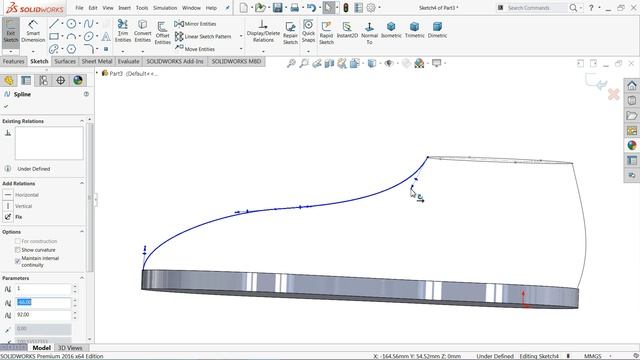The image size is (640, 360).
Task: Open the PropertyManager tab
Action: 26,80
